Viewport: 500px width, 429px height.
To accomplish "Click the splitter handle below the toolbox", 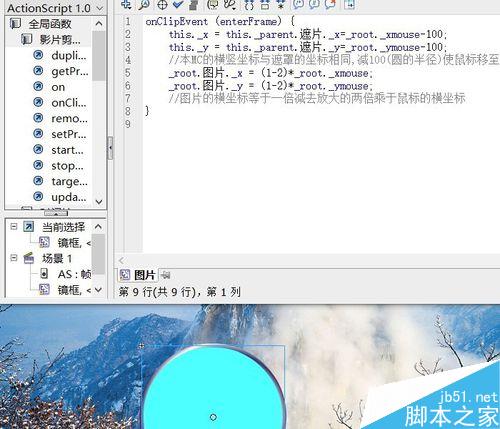I will pyautogui.click(x=56, y=213).
